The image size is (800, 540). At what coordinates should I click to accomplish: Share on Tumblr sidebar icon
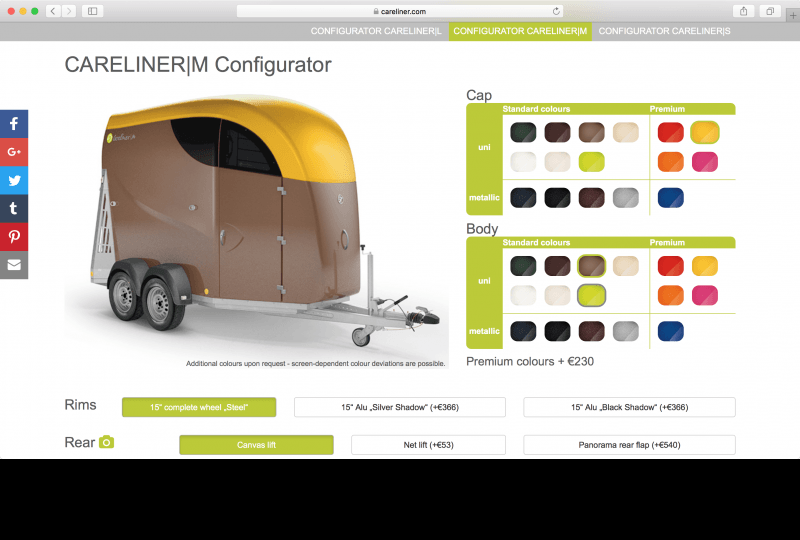pos(14,208)
